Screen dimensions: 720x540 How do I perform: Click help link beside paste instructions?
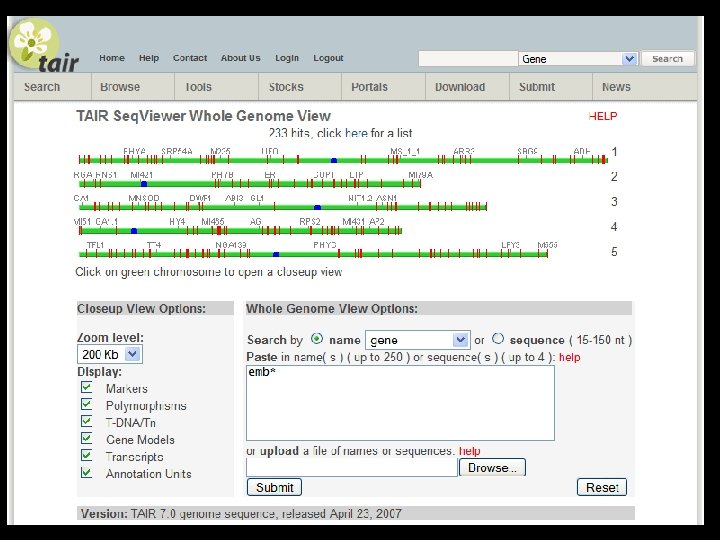point(569,357)
